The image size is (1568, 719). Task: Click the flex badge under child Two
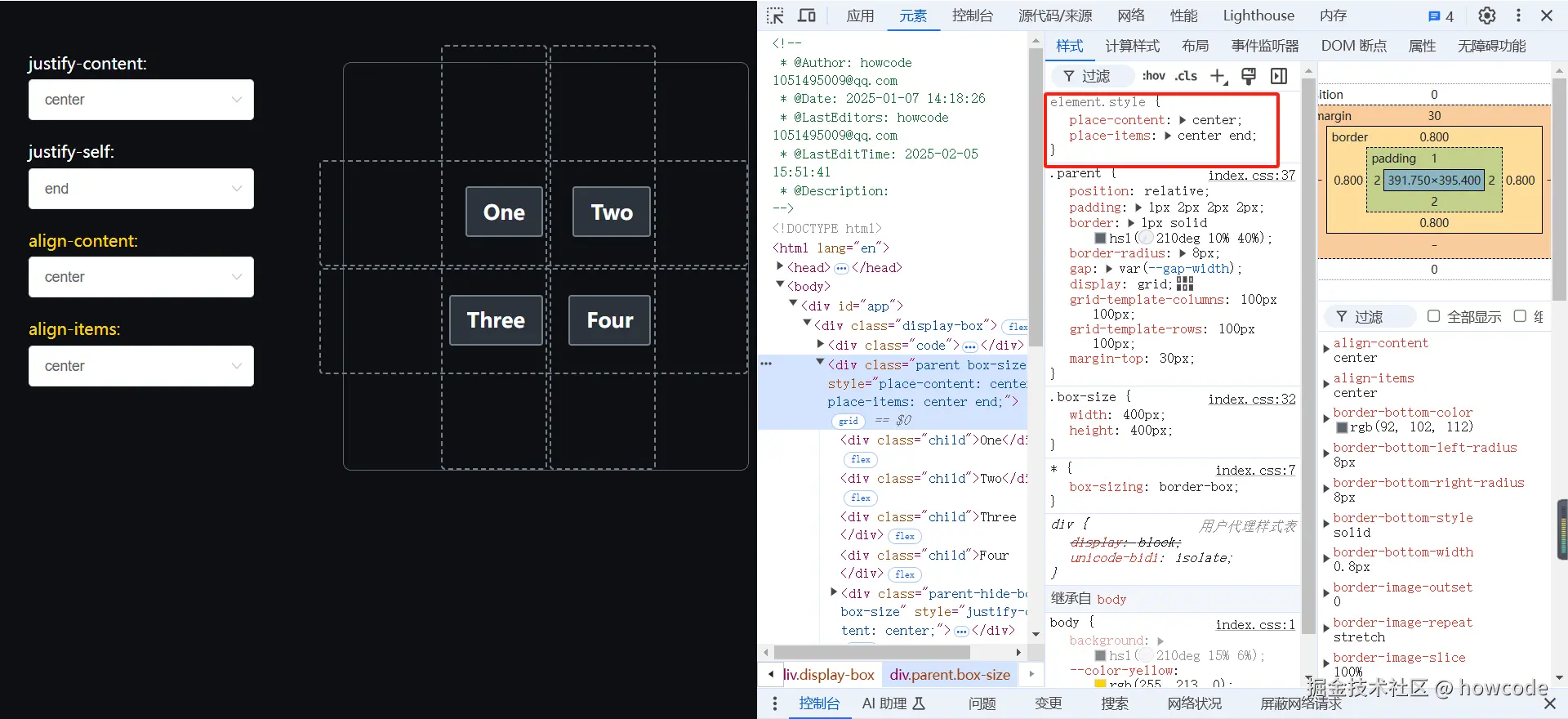pyautogui.click(x=861, y=498)
